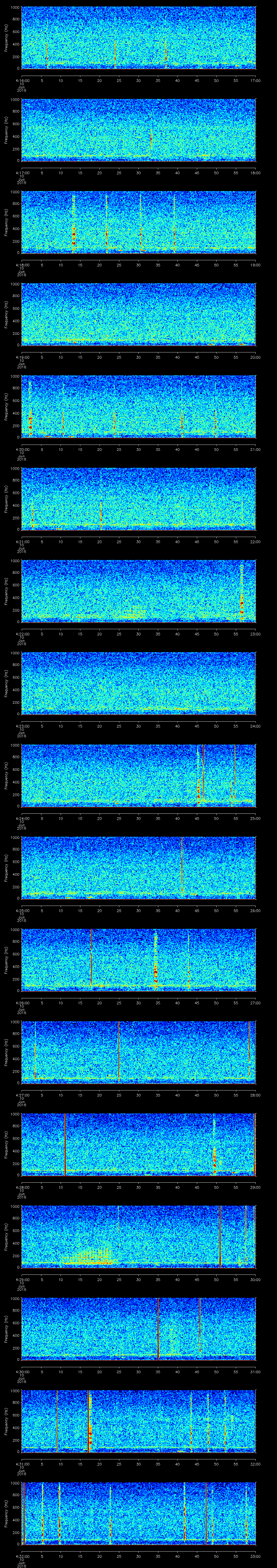This screenshot has height=1568, width=277.
Task: Click the 27:00 end time label
Action: click(x=255, y=1003)
